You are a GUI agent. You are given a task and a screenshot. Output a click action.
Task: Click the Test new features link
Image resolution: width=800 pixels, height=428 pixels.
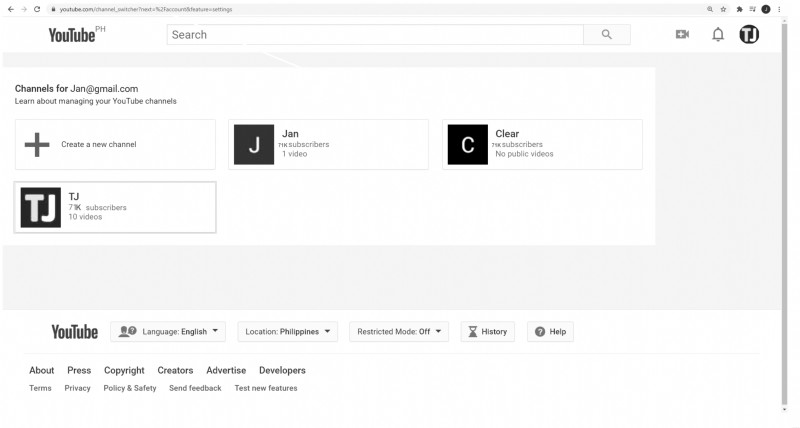(x=266, y=388)
